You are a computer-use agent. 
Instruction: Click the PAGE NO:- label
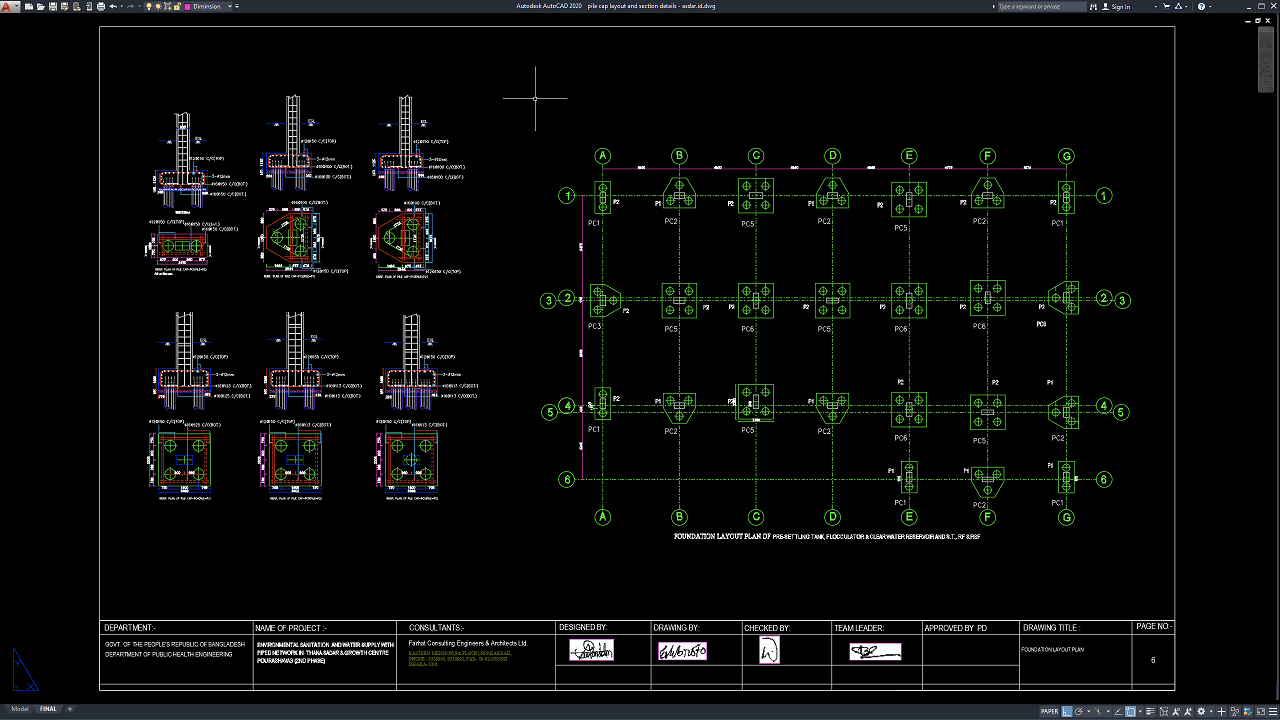tap(1153, 626)
